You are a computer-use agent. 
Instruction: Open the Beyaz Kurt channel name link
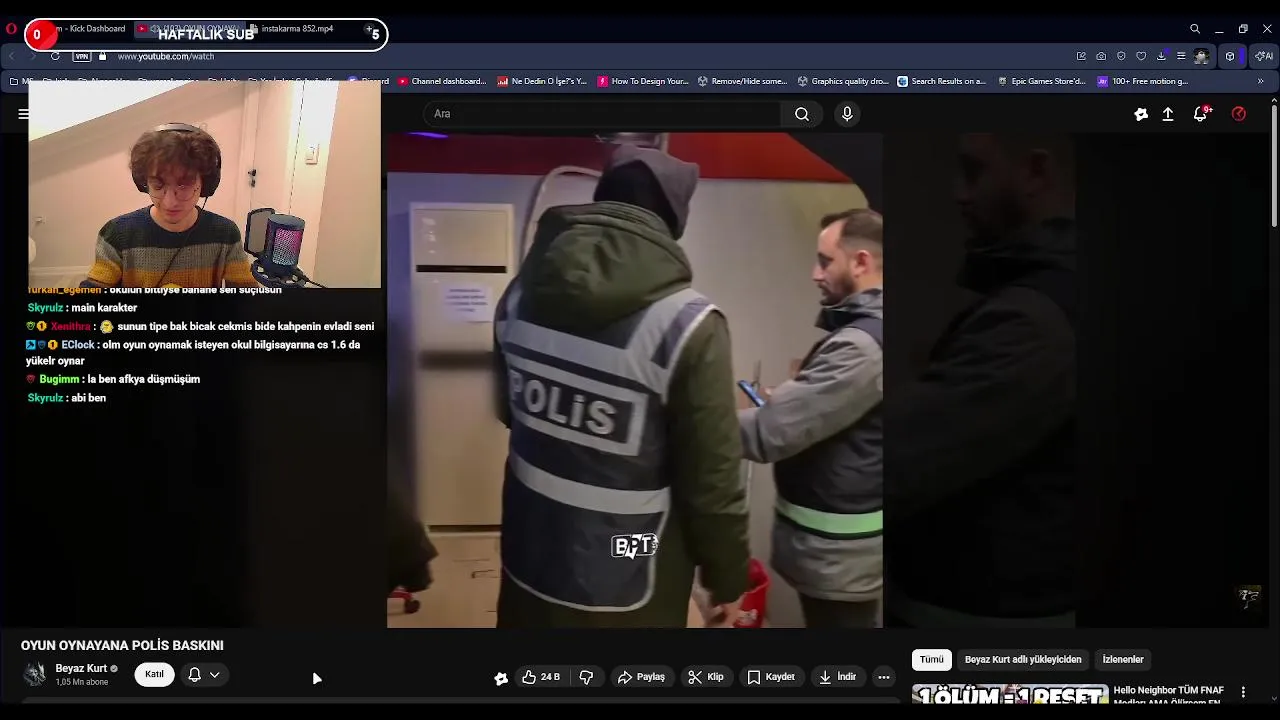pyautogui.click(x=81, y=668)
